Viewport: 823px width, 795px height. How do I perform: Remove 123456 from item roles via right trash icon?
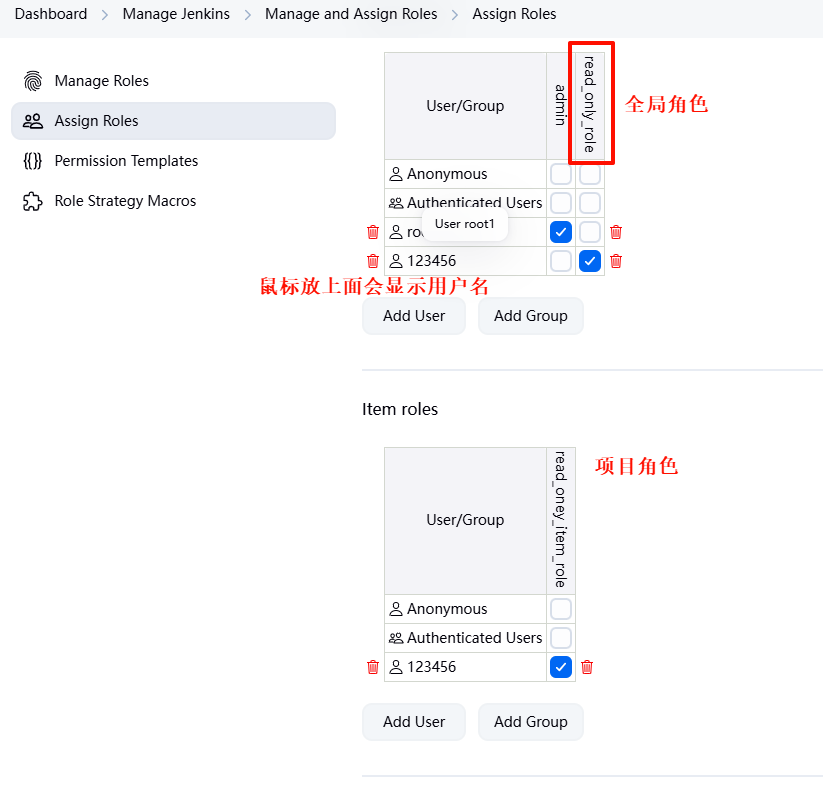coord(587,667)
